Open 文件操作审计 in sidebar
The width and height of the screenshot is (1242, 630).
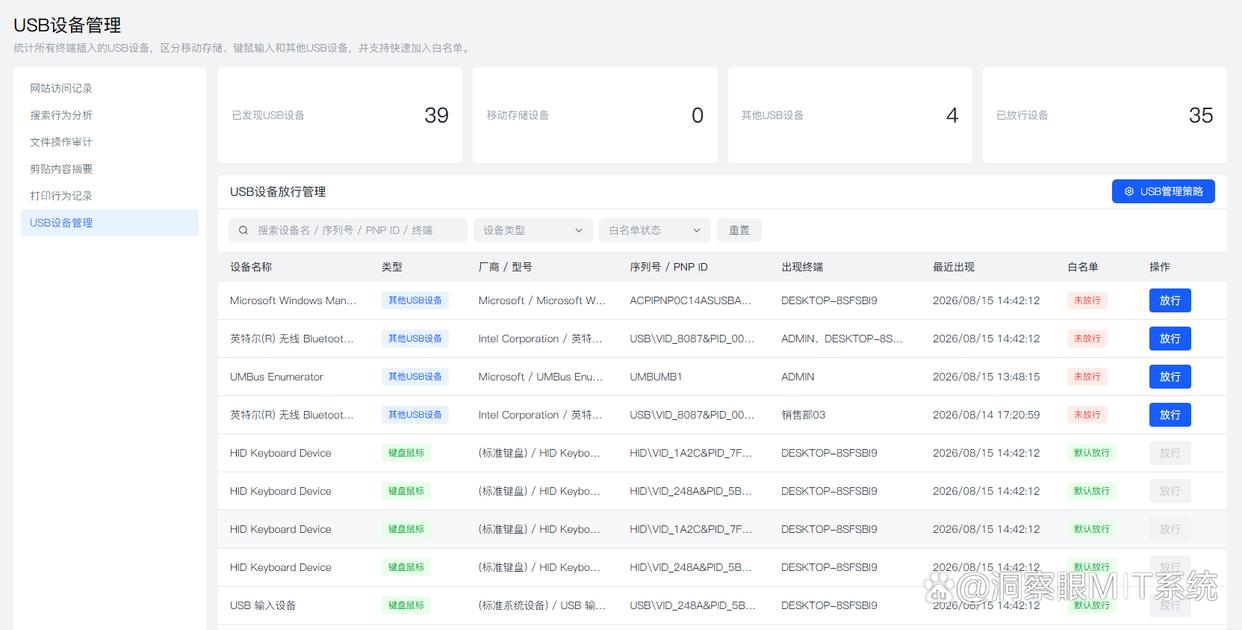pyautogui.click(x=110, y=142)
